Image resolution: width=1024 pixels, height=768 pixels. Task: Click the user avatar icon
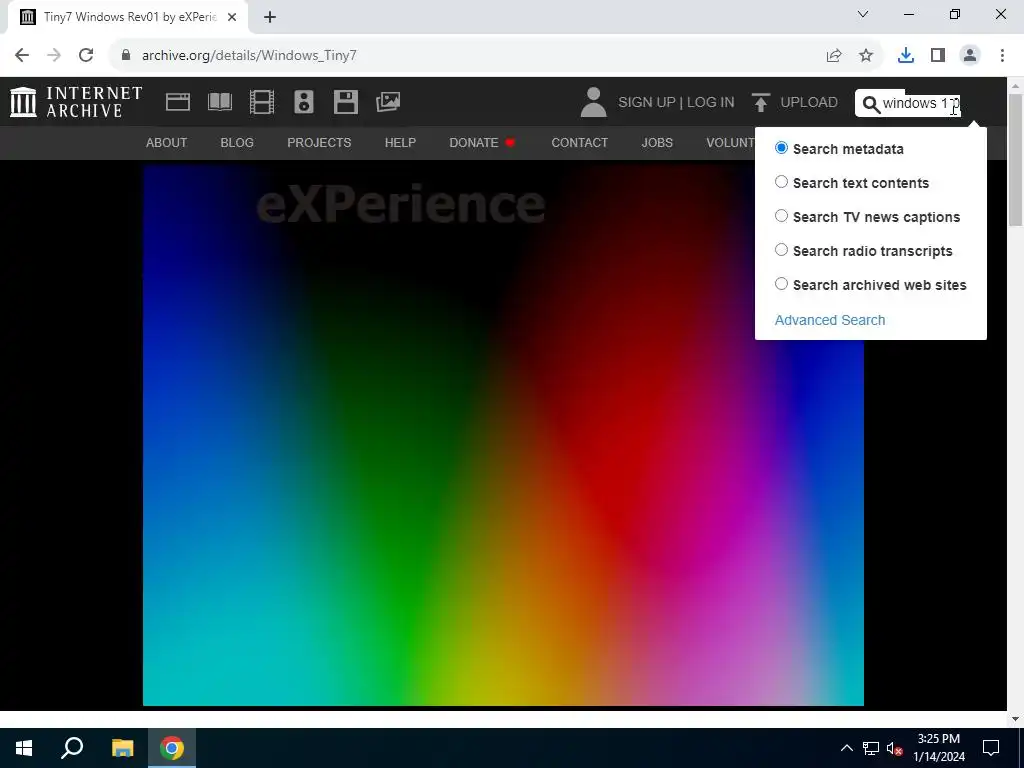(593, 103)
